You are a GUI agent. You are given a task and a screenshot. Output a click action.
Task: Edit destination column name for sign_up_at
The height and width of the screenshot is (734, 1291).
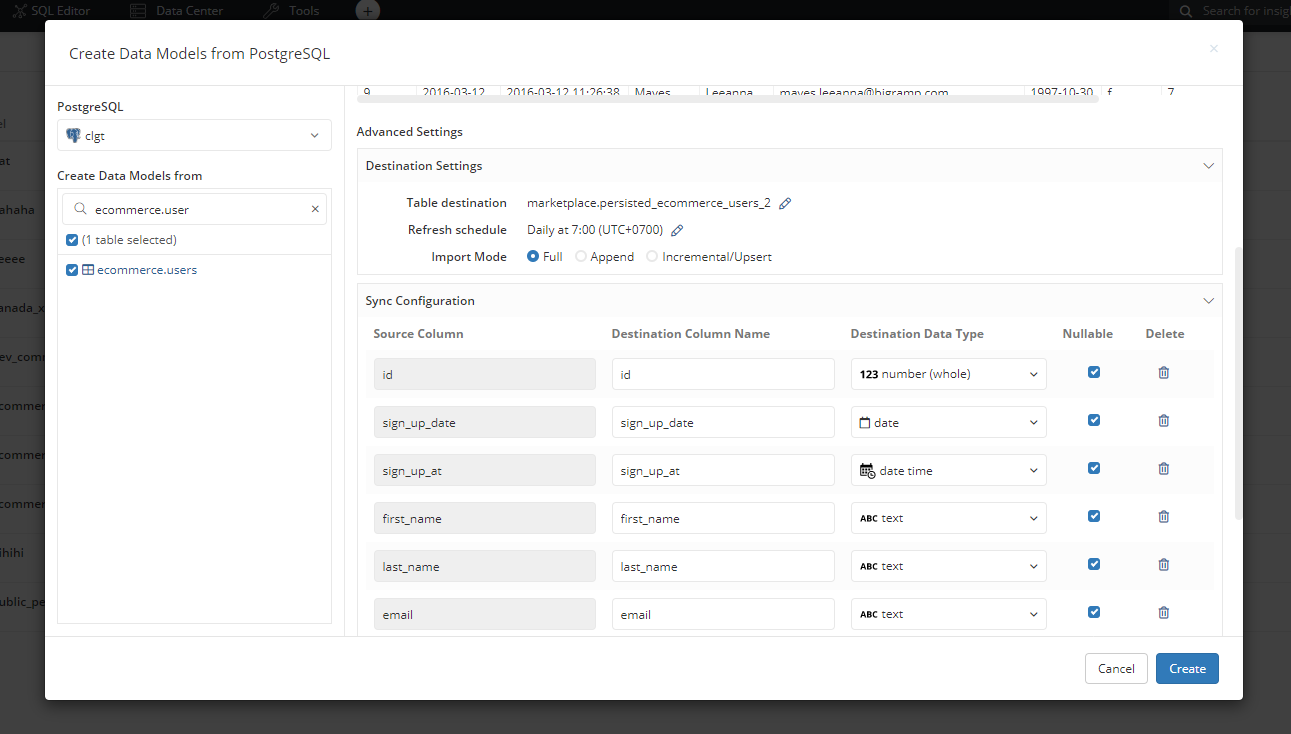[x=723, y=470]
